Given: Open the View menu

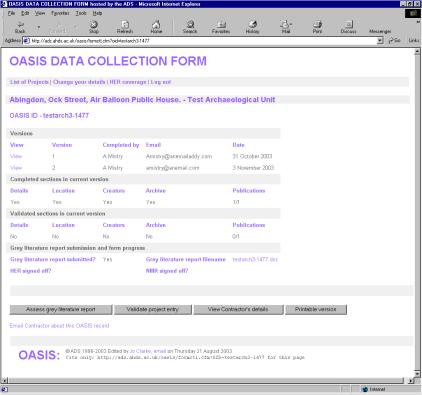Looking at the screenshot, I should tap(40, 13).
